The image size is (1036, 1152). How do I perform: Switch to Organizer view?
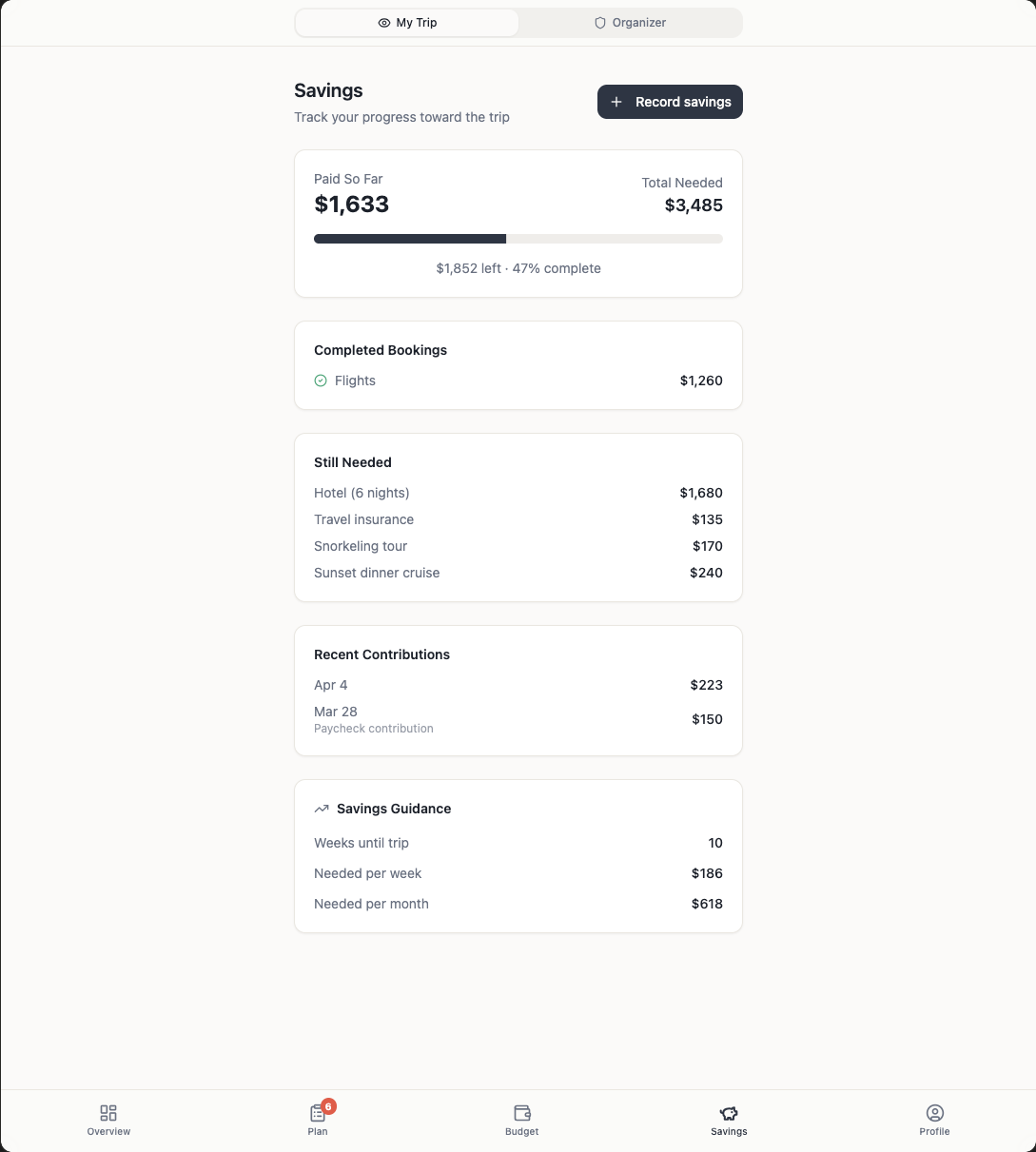[x=630, y=23]
